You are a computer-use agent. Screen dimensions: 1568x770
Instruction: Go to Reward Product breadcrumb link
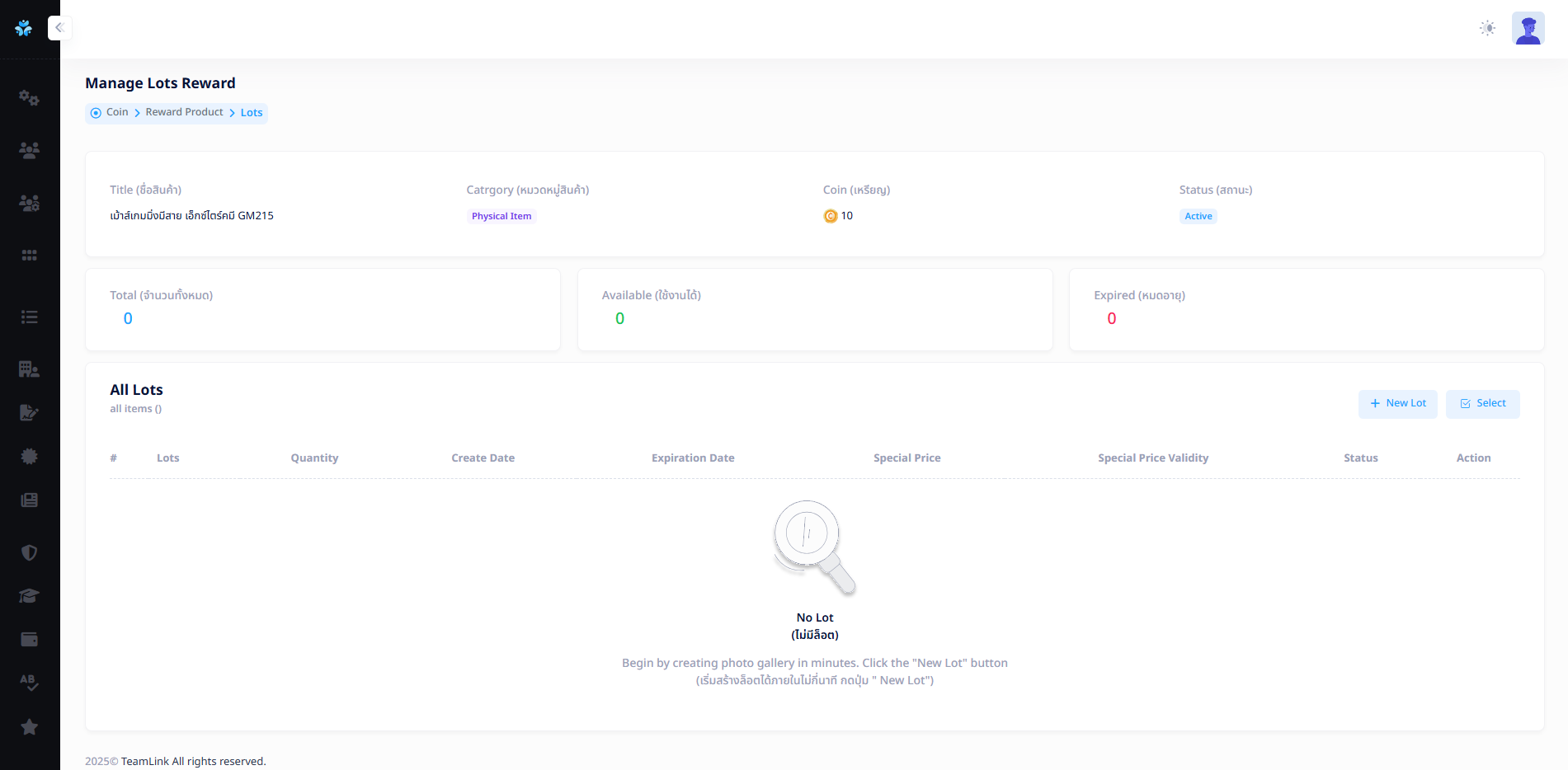coord(184,112)
